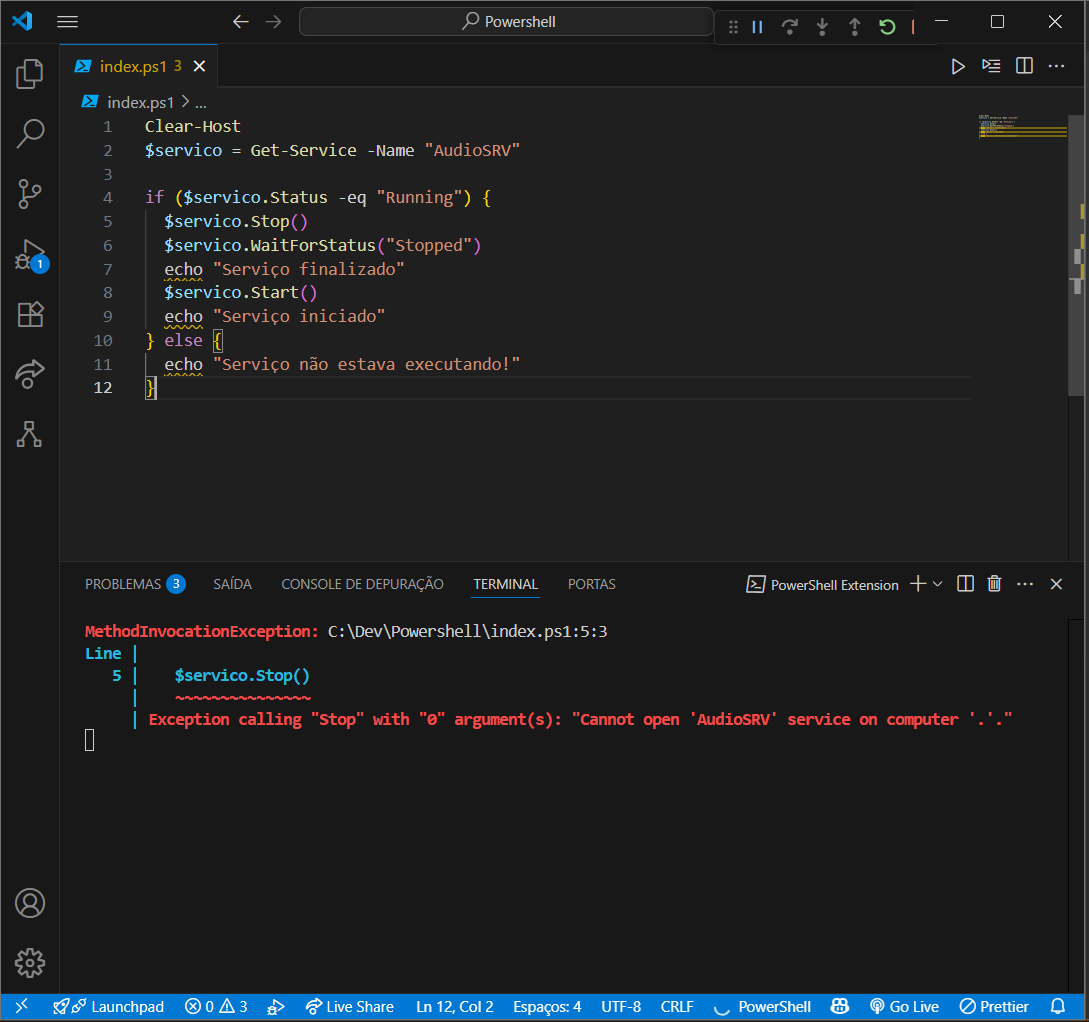Viewport: 1089px width, 1022px height.
Task: Change indentation via Espaços: 4
Action: 547,1007
